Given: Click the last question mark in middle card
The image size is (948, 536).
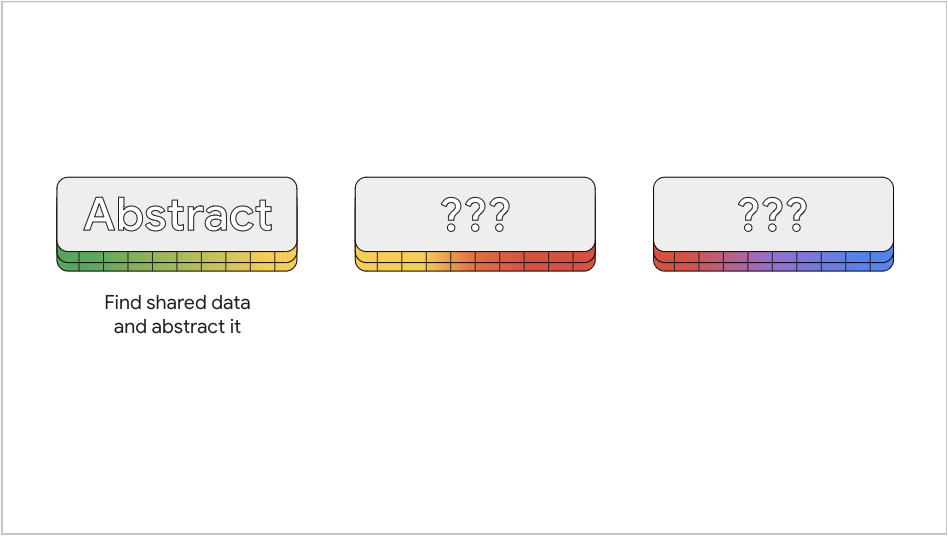Looking at the screenshot, I should tap(499, 213).
